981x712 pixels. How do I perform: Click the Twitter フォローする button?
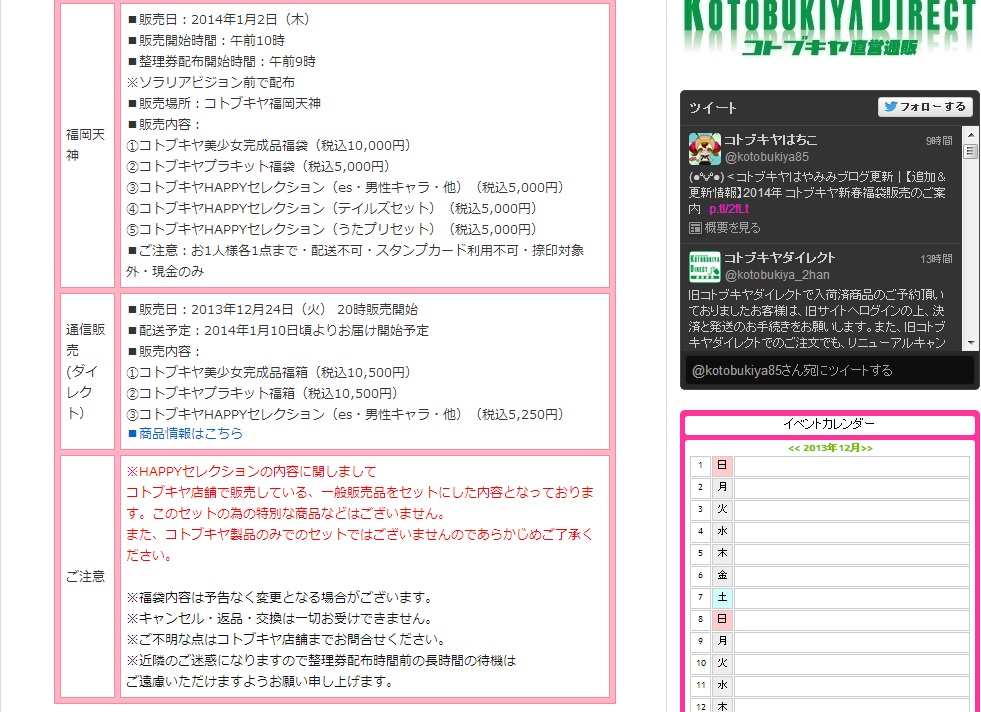click(925, 107)
